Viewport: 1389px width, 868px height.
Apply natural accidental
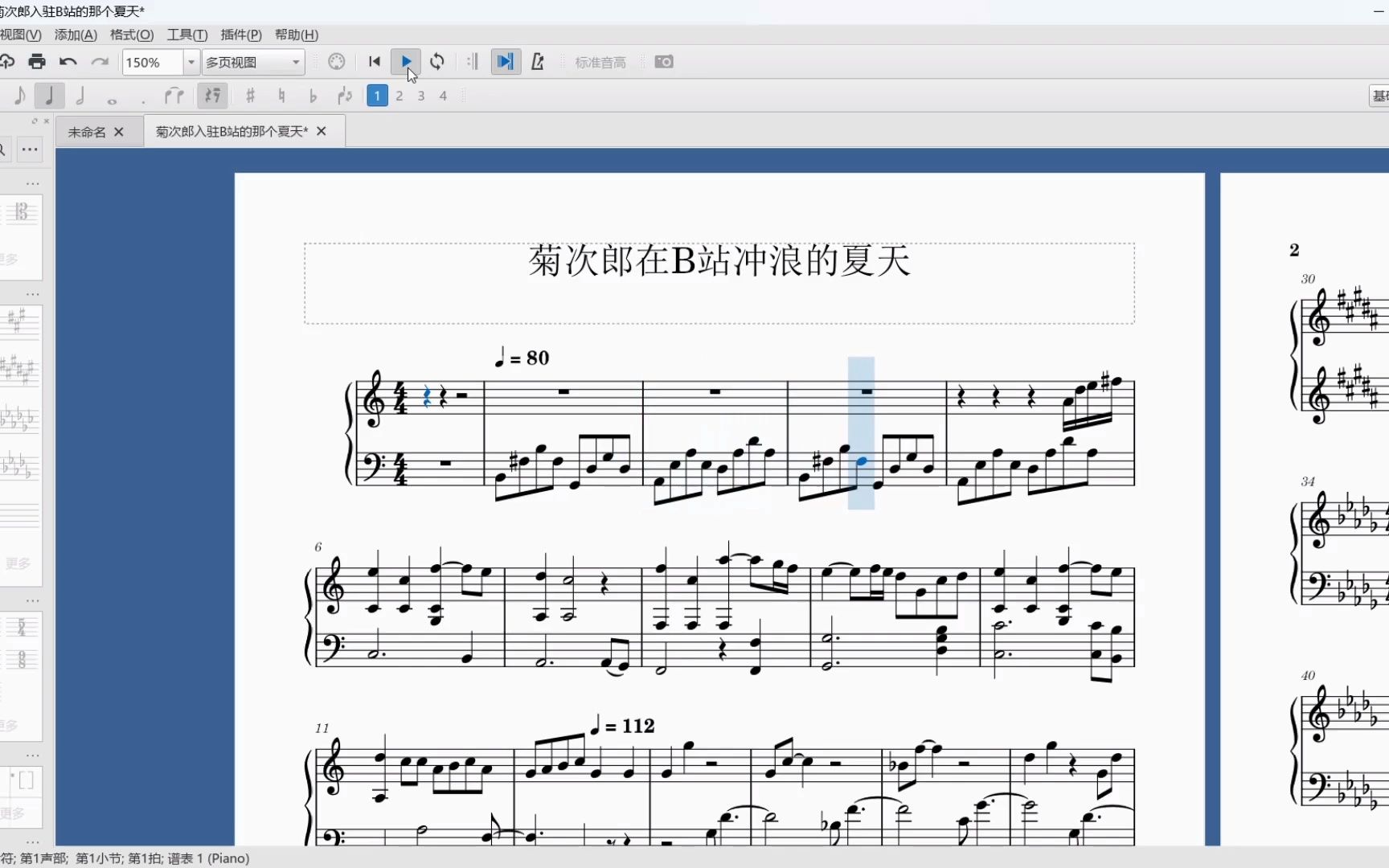click(281, 96)
